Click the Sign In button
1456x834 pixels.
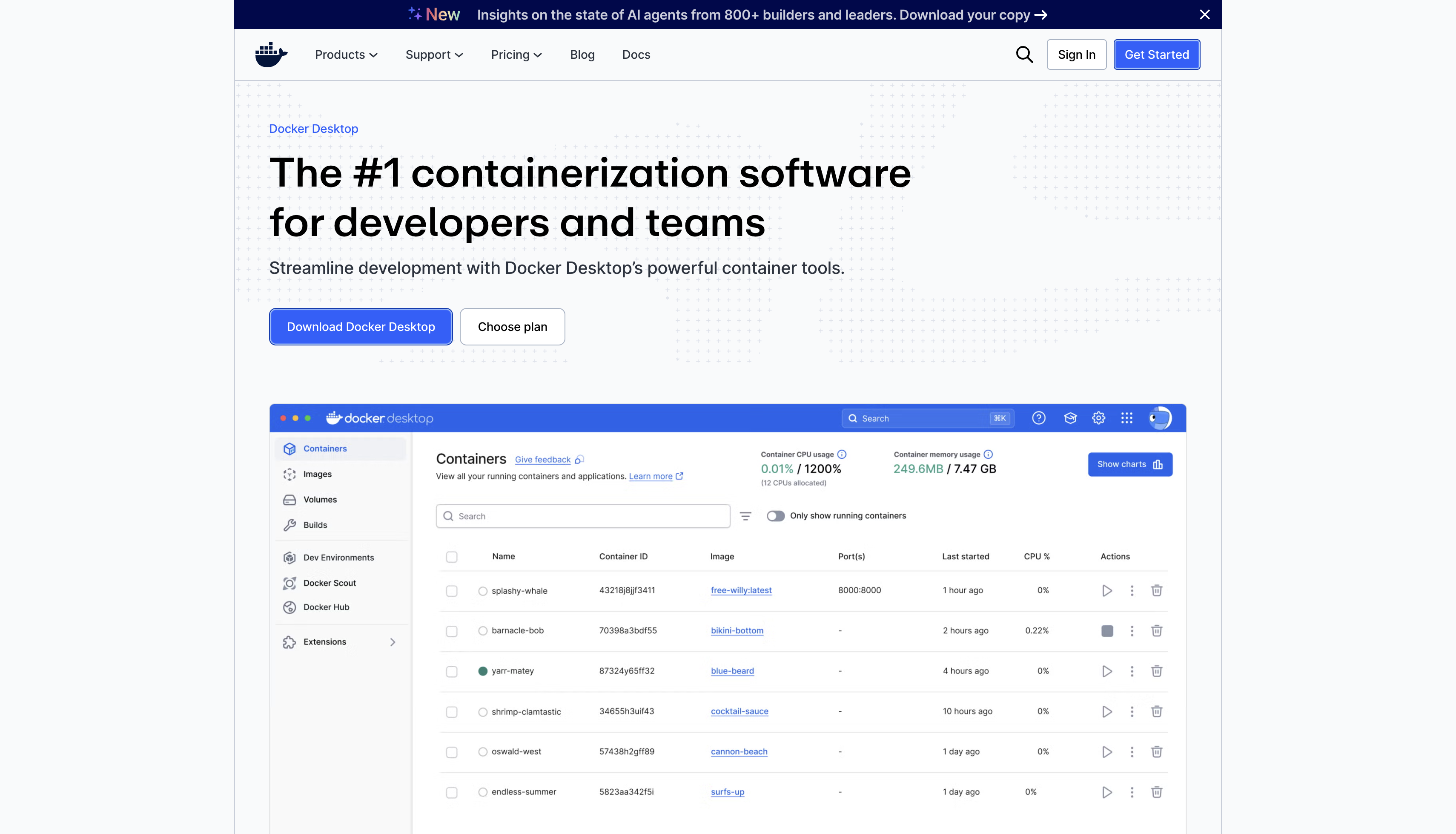[x=1076, y=55]
